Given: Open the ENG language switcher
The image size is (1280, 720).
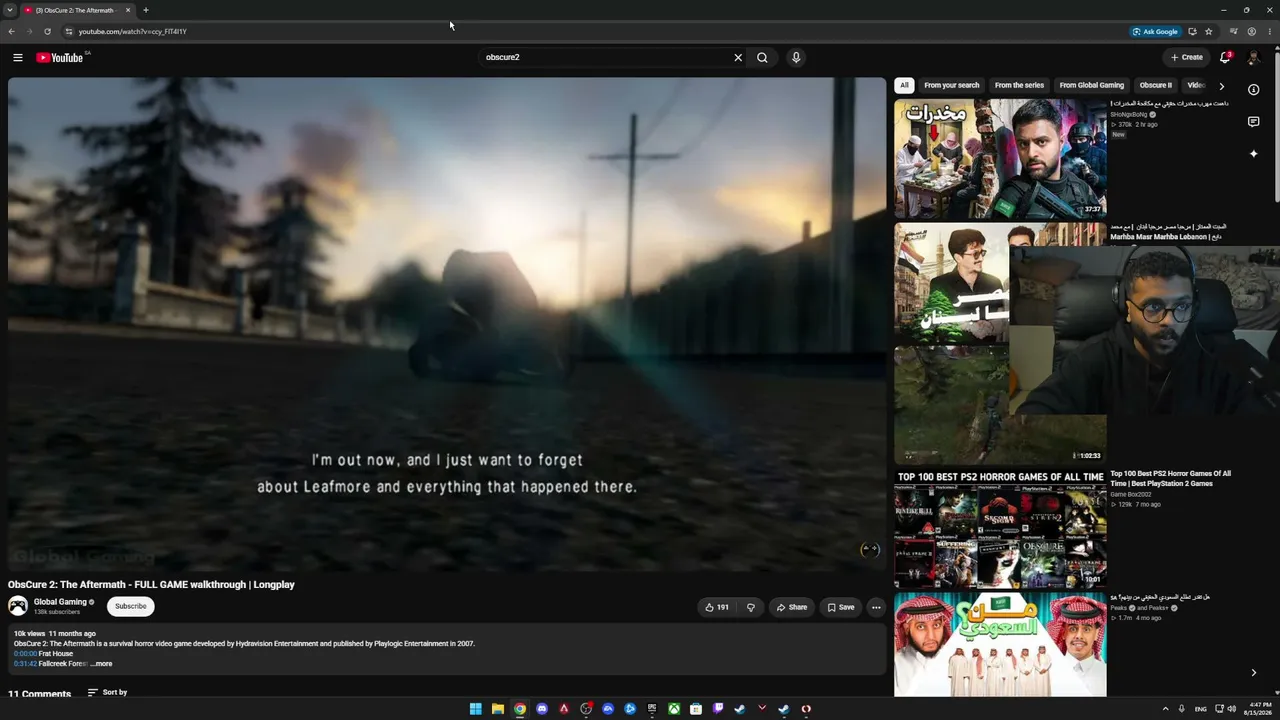Looking at the screenshot, I should pos(1201,709).
